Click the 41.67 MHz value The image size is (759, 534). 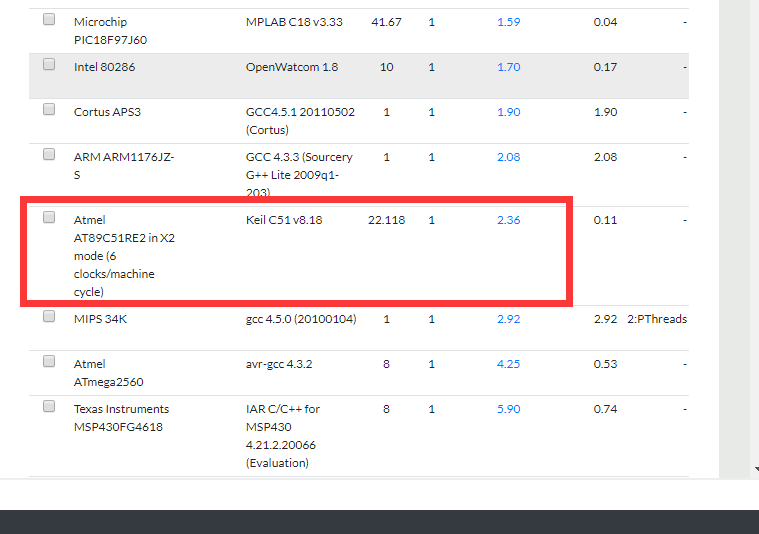pos(386,22)
